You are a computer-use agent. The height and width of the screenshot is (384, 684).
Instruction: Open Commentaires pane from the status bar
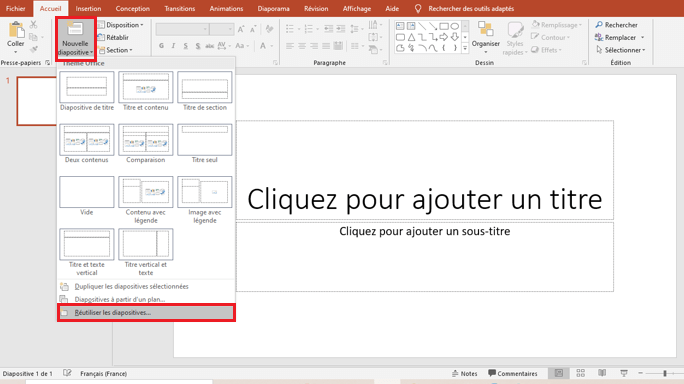(x=513, y=374)
